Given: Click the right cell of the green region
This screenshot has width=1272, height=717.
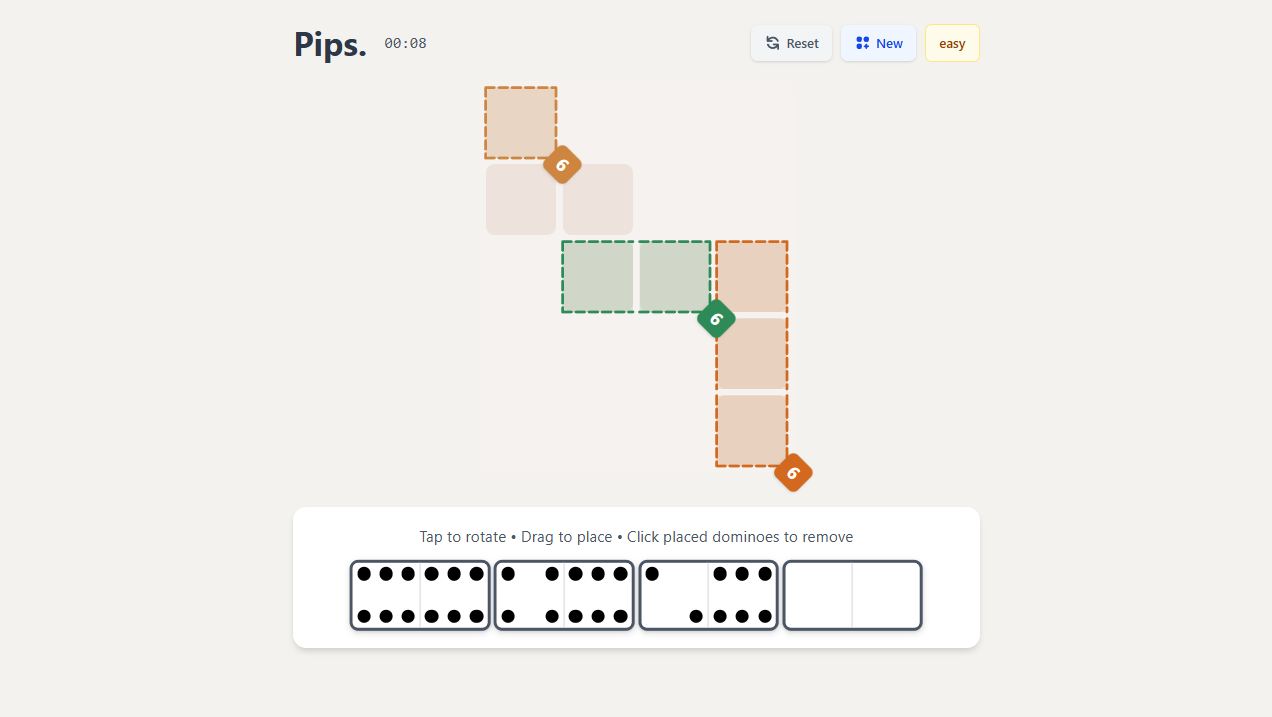Looking at the screenshot, I should (x=674, y=277).
